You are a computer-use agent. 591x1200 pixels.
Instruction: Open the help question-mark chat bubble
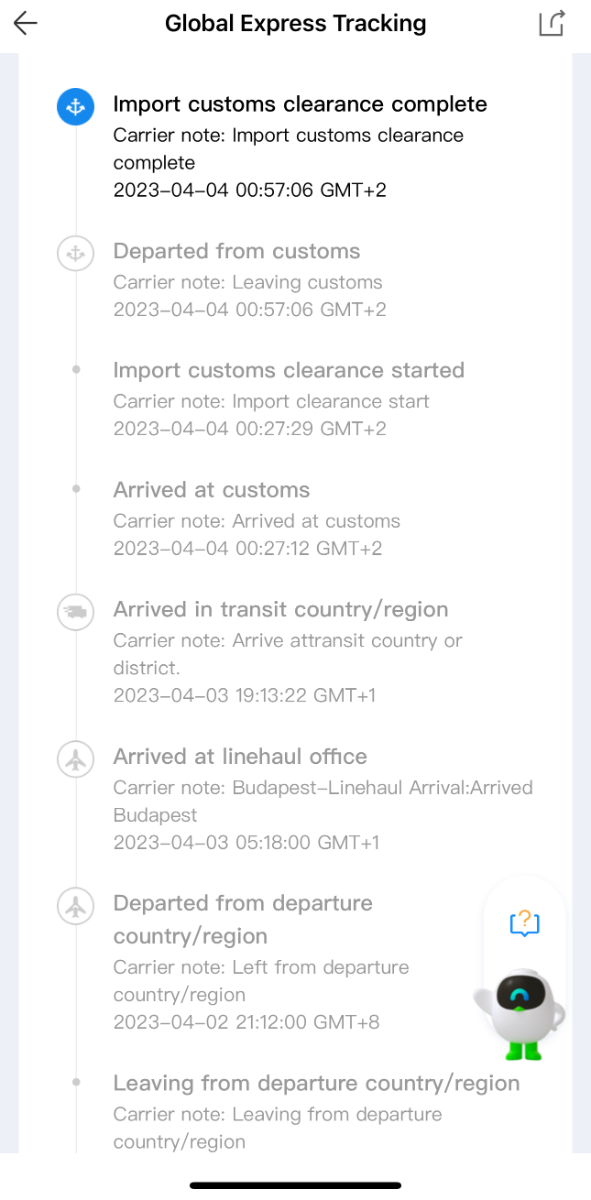(524, 923)
